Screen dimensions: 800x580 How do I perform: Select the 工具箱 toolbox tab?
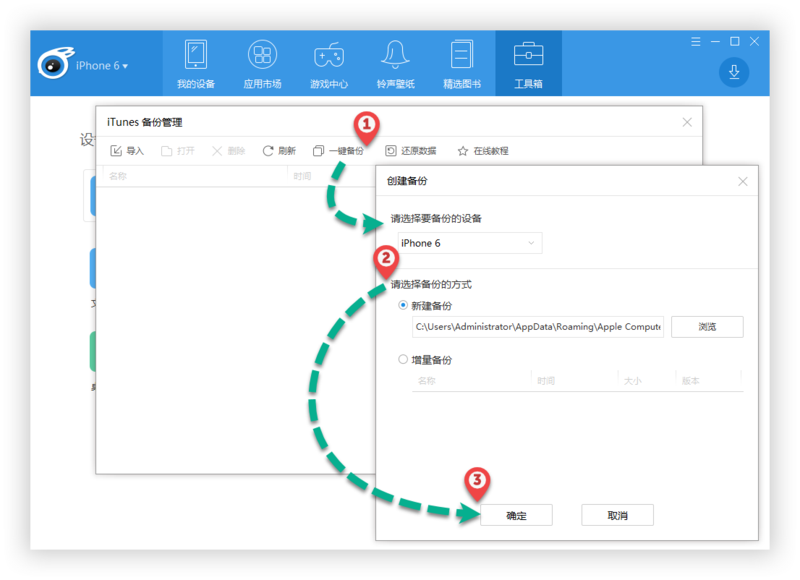[529, 64]
